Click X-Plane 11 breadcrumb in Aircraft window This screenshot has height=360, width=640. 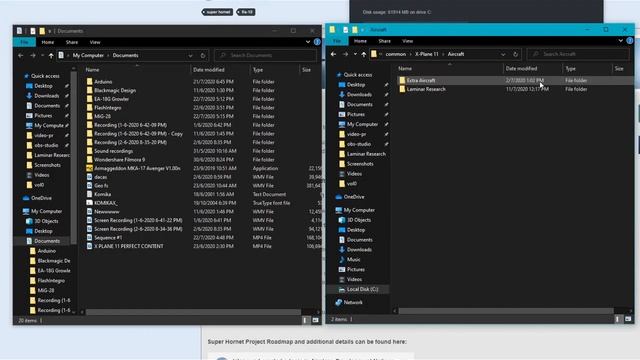(x=427, y=54)
